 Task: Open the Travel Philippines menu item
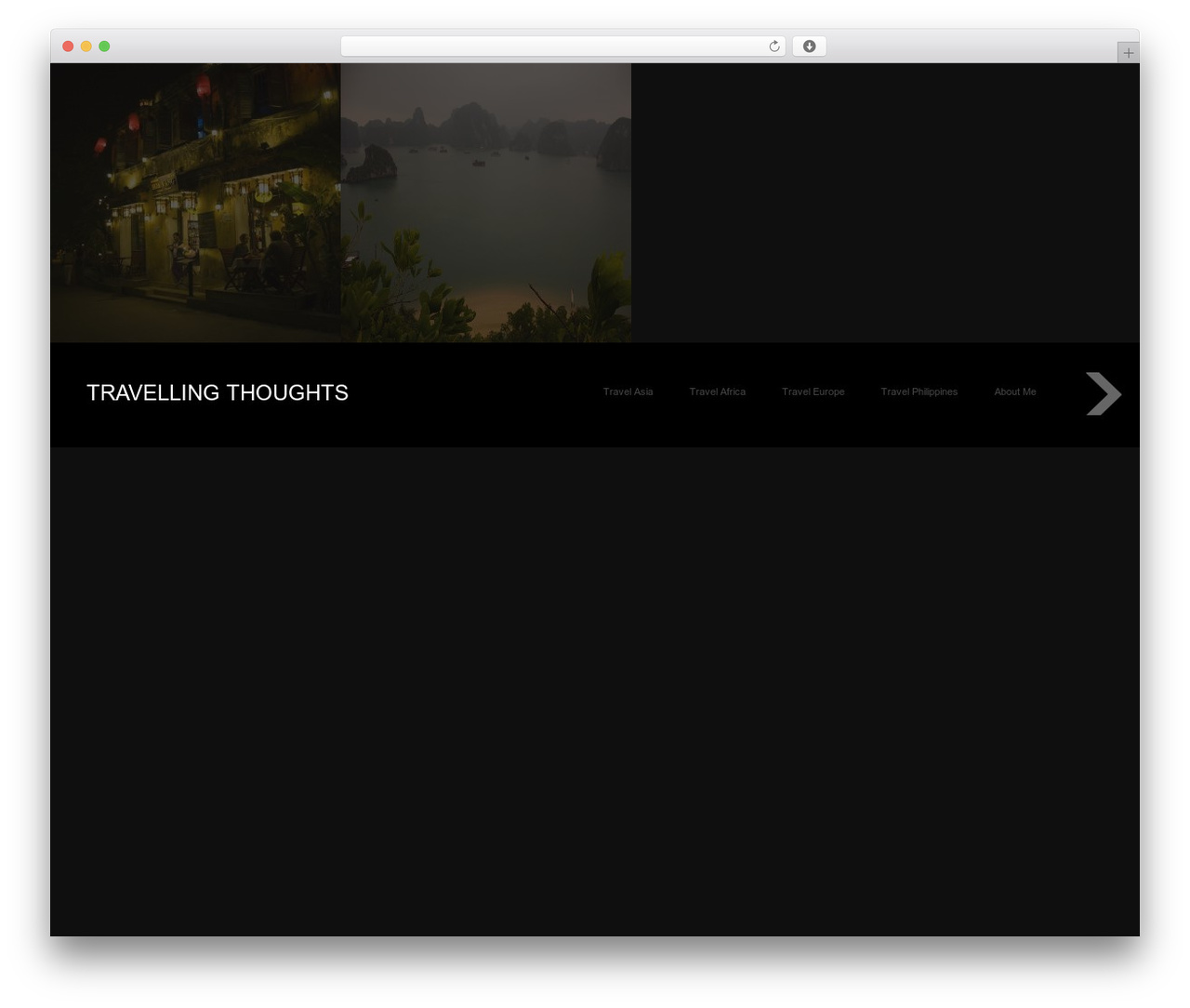[x=919, y=391]
